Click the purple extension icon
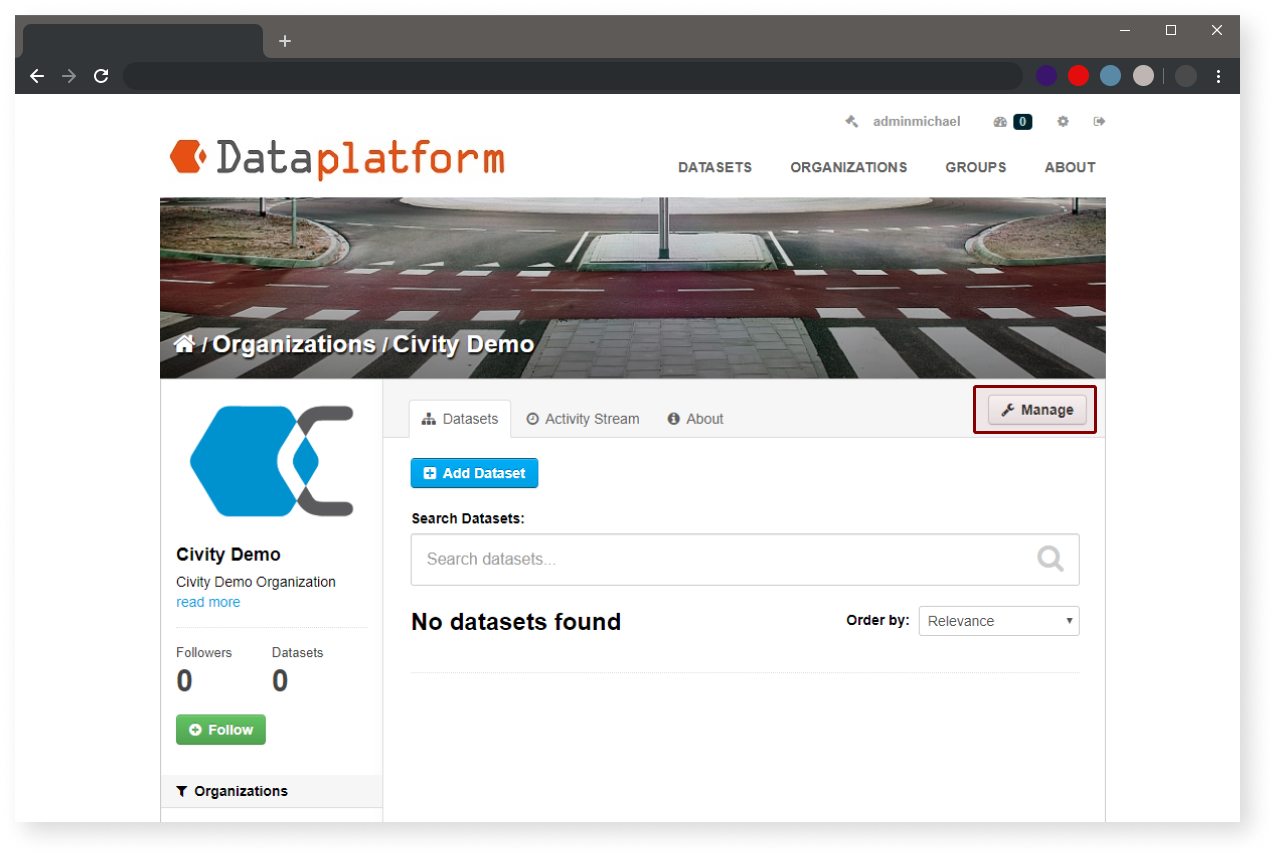The height and width of the screenshot is (857, 1275). click(x=1046, y=76)
